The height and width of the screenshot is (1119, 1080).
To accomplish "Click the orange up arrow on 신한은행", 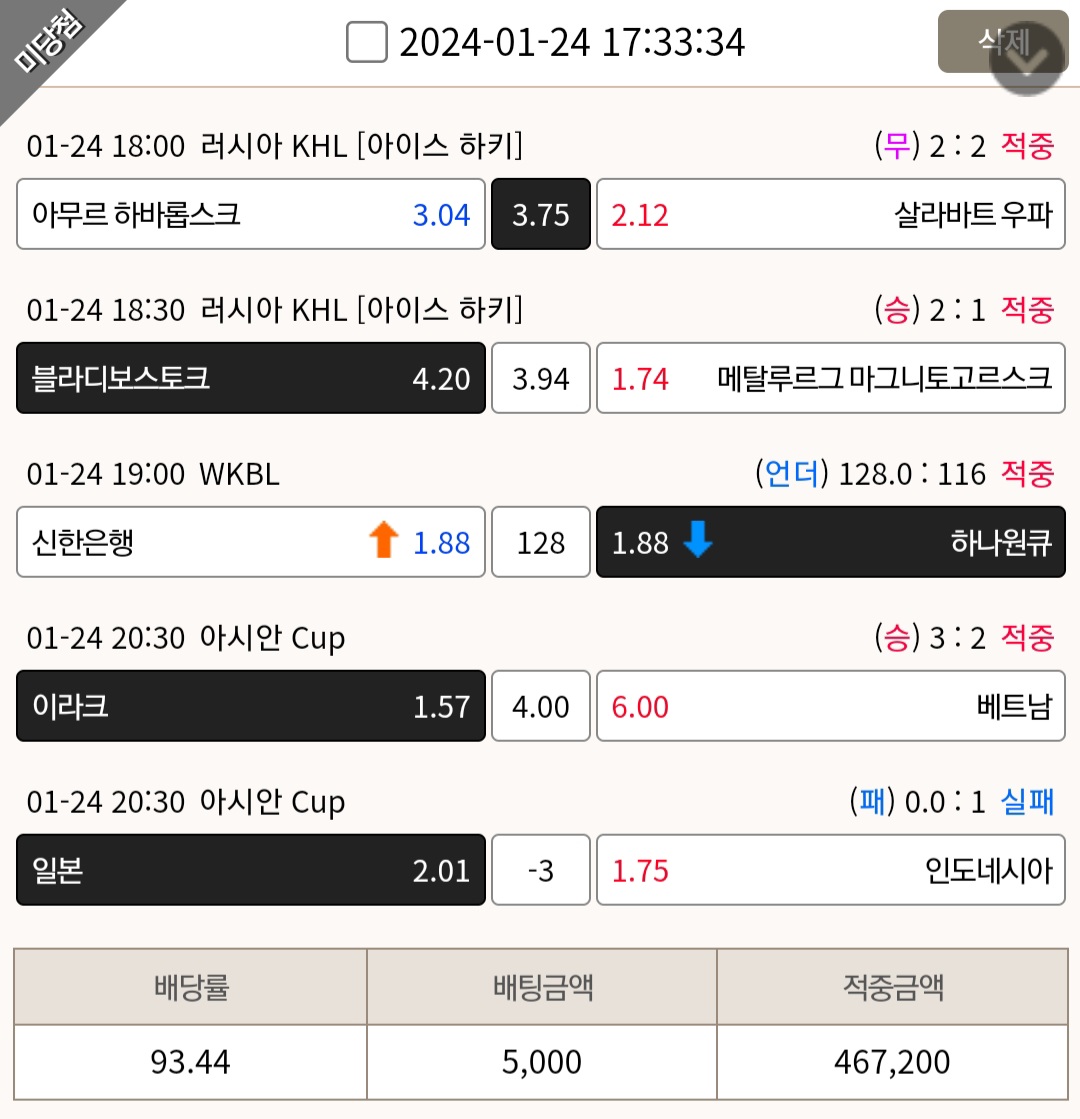I will (384, 540).
